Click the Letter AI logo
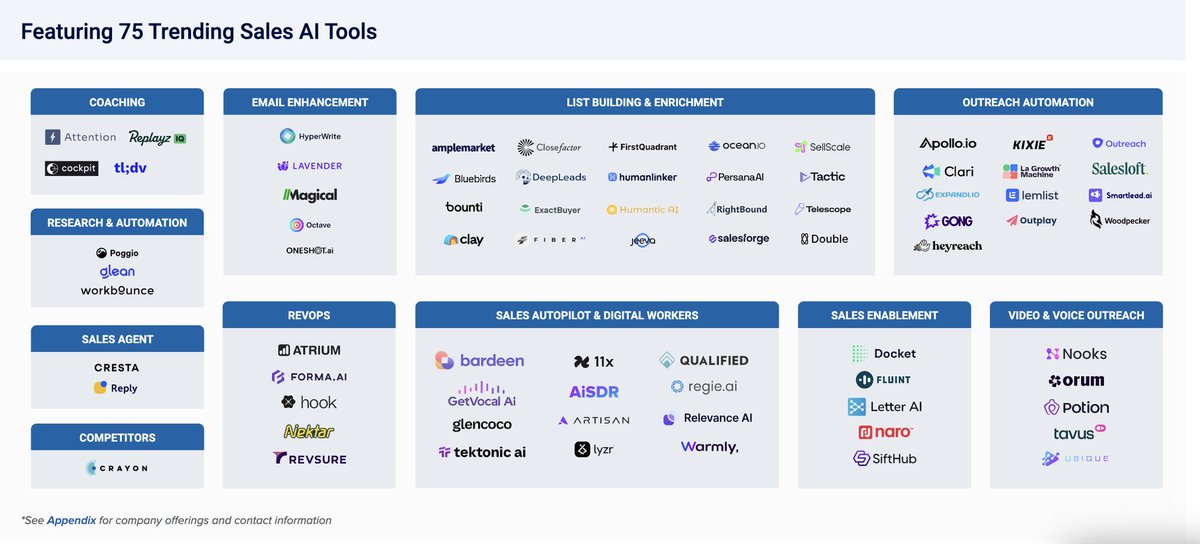This screenshot has height=544, width=1200. [x=884, y=407]
